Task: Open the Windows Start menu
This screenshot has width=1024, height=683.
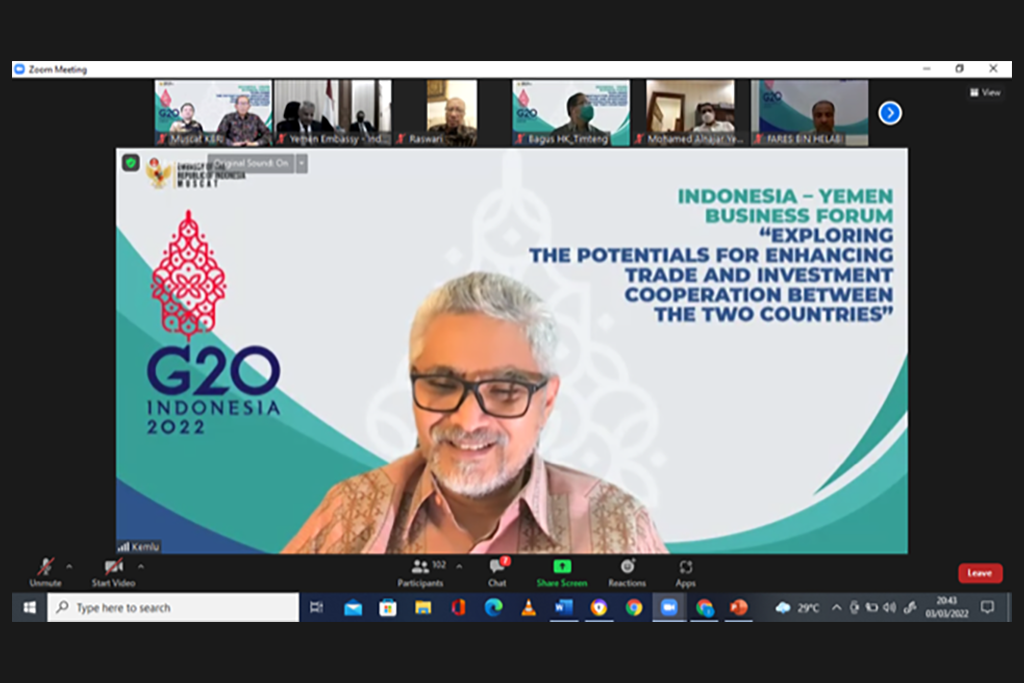Action: click(29, 608)
